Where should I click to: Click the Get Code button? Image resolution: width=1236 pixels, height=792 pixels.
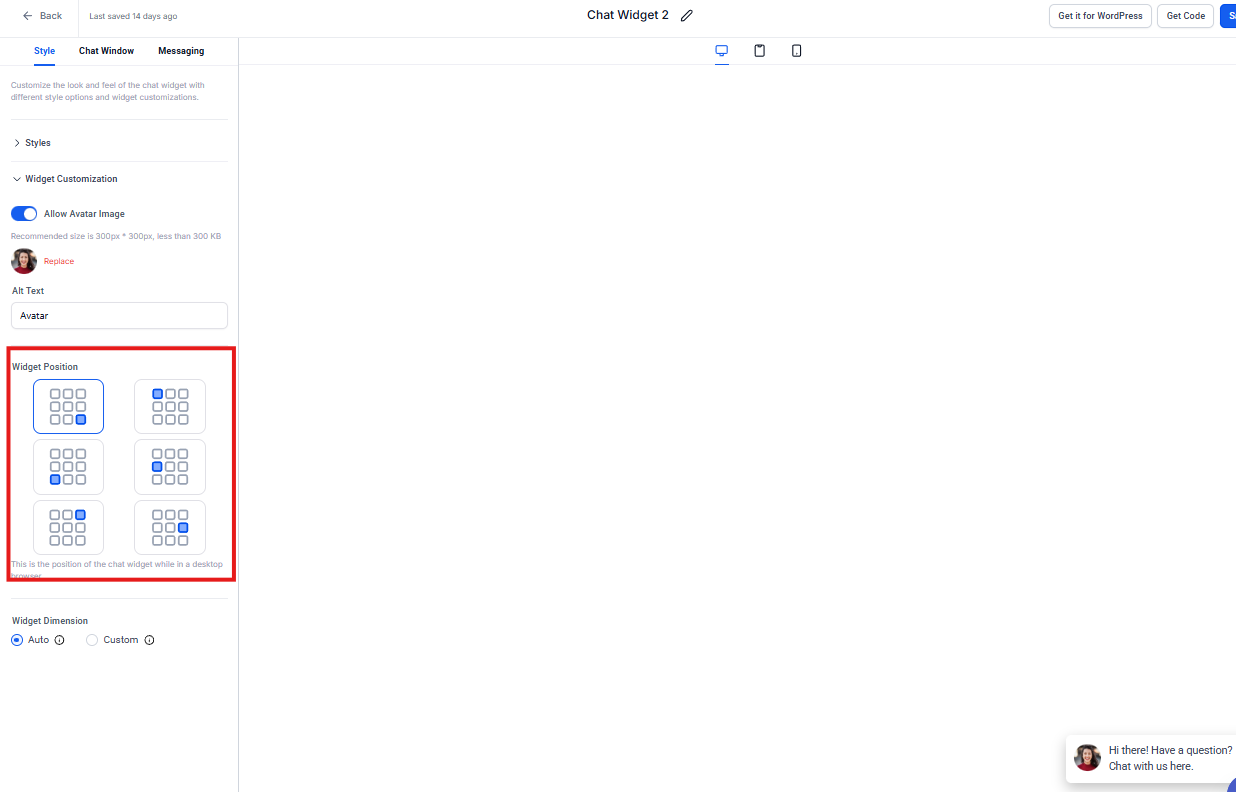tap(1185, 16)
